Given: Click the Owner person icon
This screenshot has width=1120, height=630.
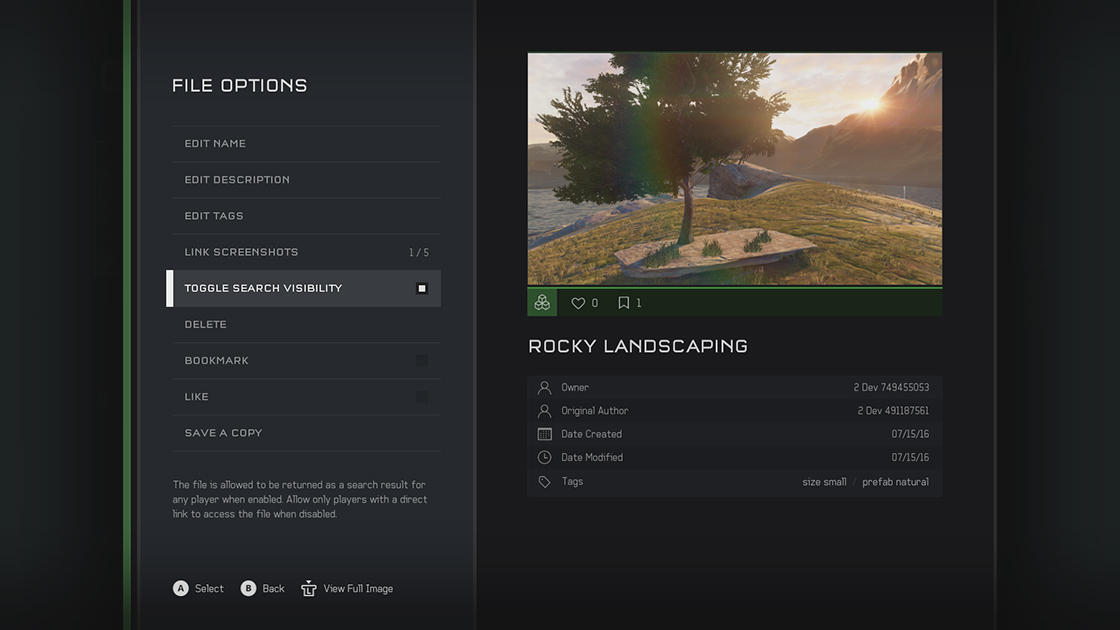Looking at the screenshot, I should click(x=544, y=387).
